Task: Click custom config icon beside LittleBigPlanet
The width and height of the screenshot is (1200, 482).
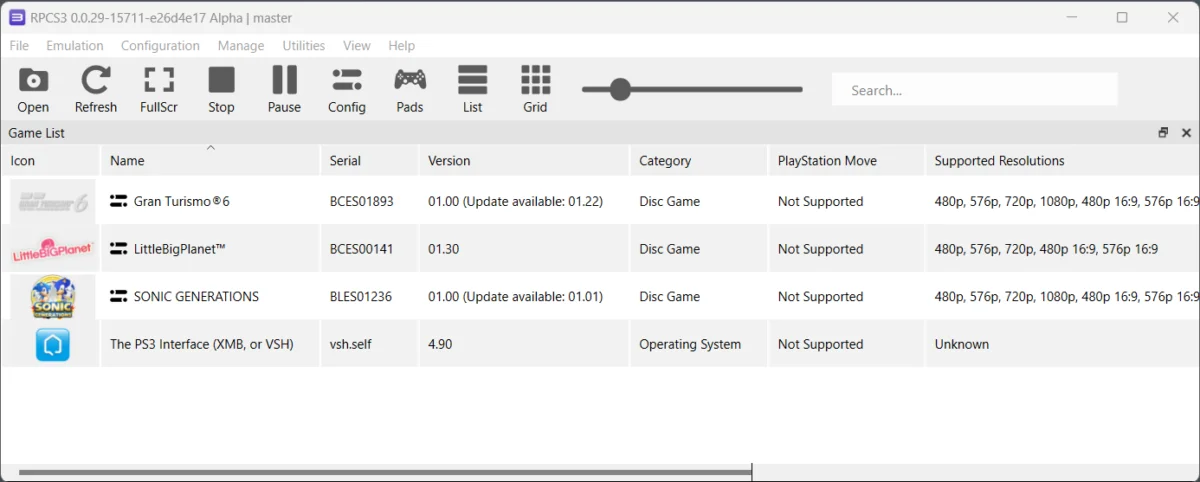Action: click(118, 249)
